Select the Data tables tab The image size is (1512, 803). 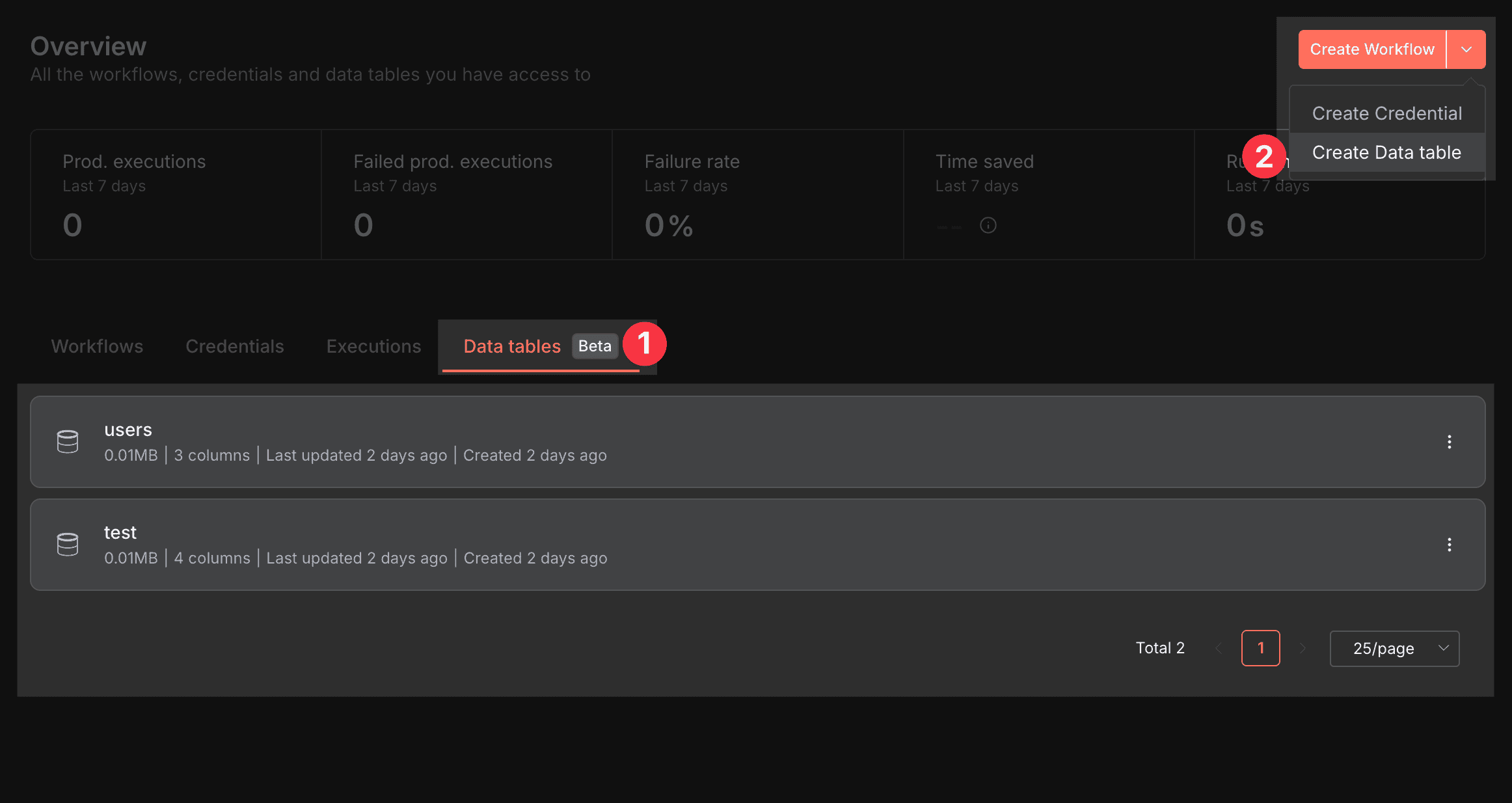click(511, 346)
